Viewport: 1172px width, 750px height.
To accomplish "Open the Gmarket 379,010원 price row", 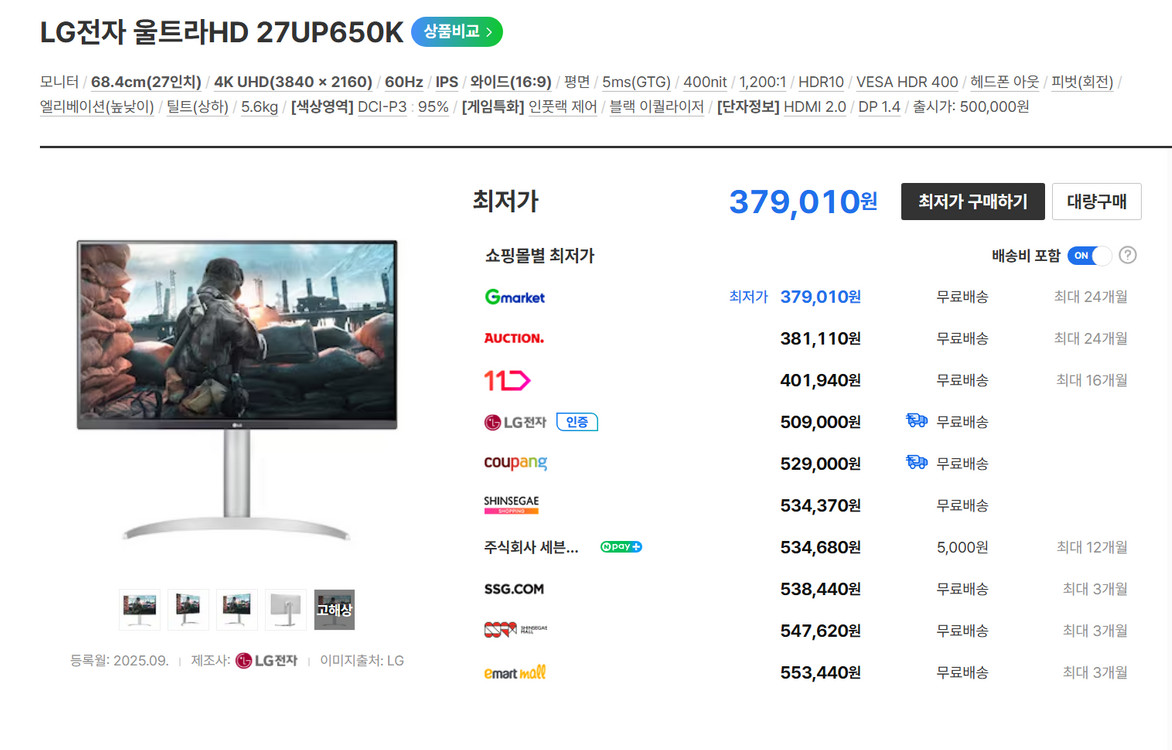I will coord(821,297).
